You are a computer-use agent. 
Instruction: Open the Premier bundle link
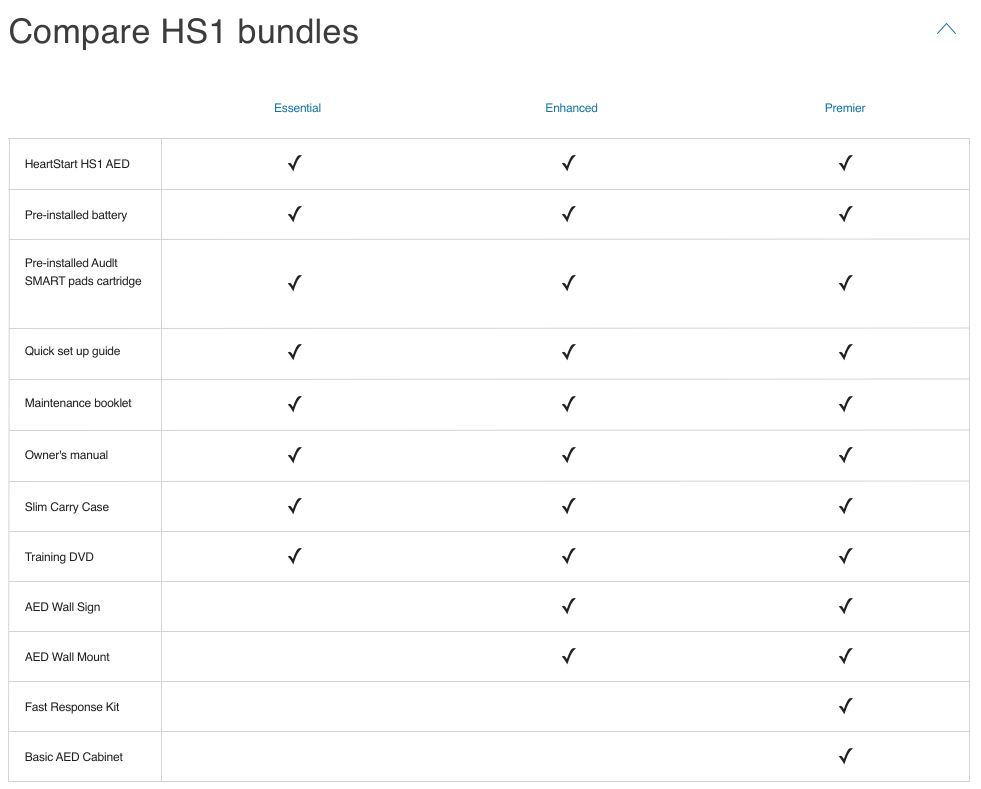845,108
